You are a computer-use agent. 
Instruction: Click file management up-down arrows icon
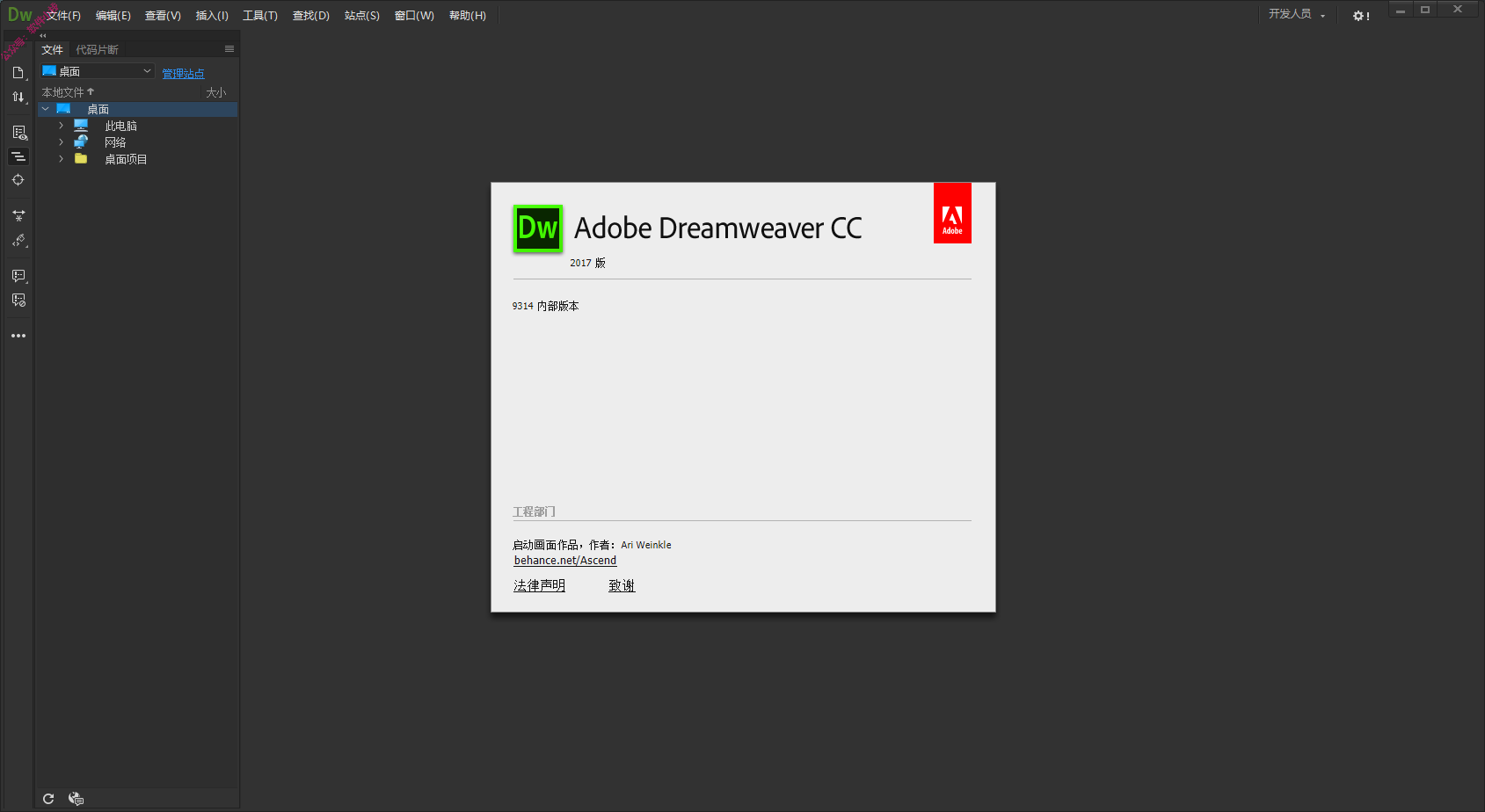coord(18,97)
